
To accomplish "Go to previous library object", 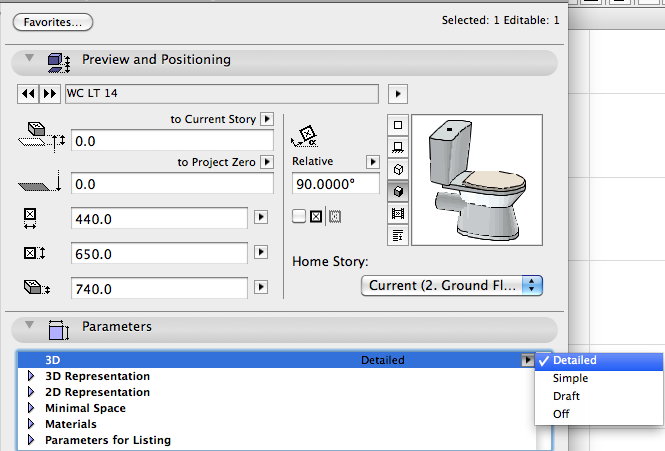I will [28, 94].
